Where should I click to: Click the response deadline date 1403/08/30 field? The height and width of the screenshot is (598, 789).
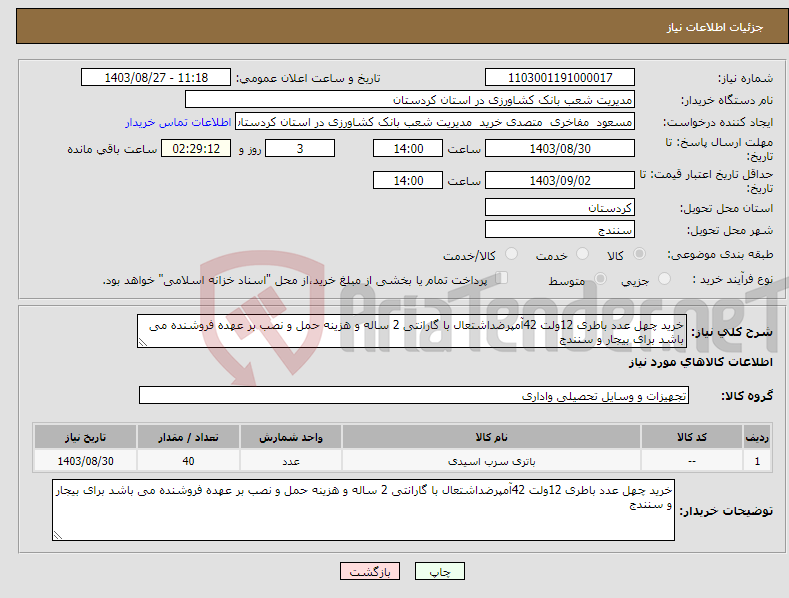point(560,148)
